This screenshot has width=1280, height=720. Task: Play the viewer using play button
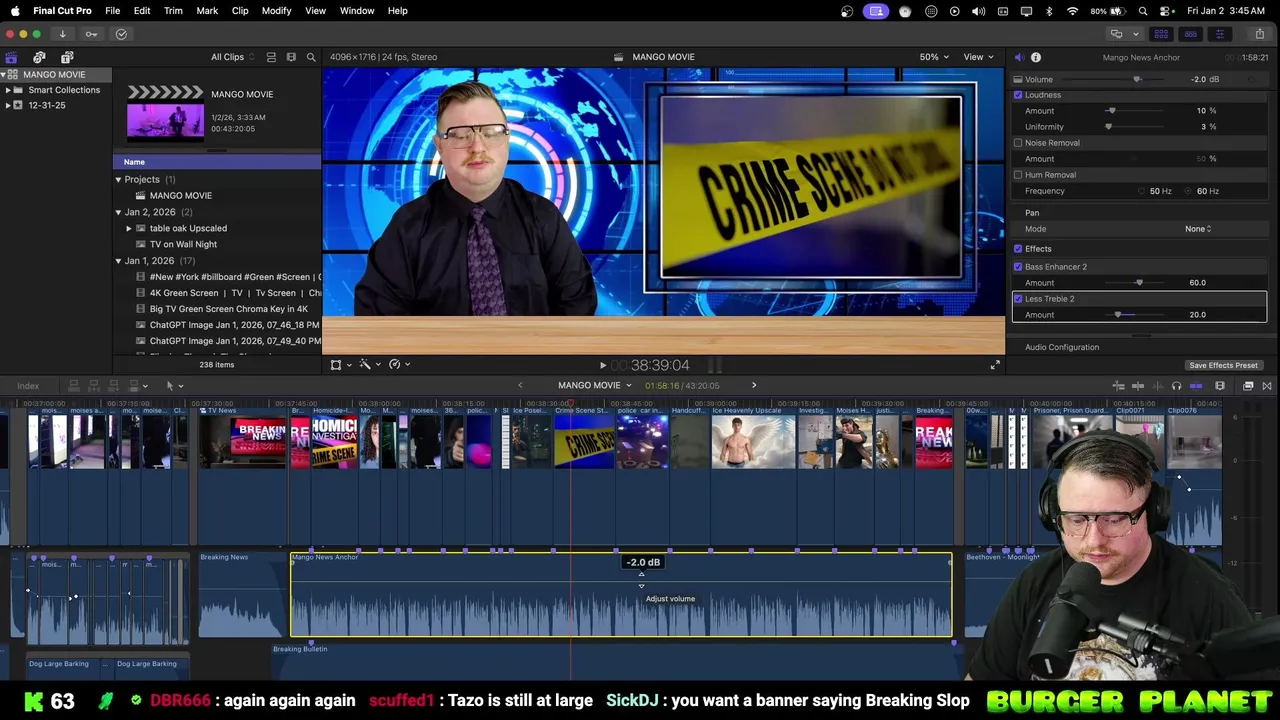pyautogui.click(x=602, y=366)
